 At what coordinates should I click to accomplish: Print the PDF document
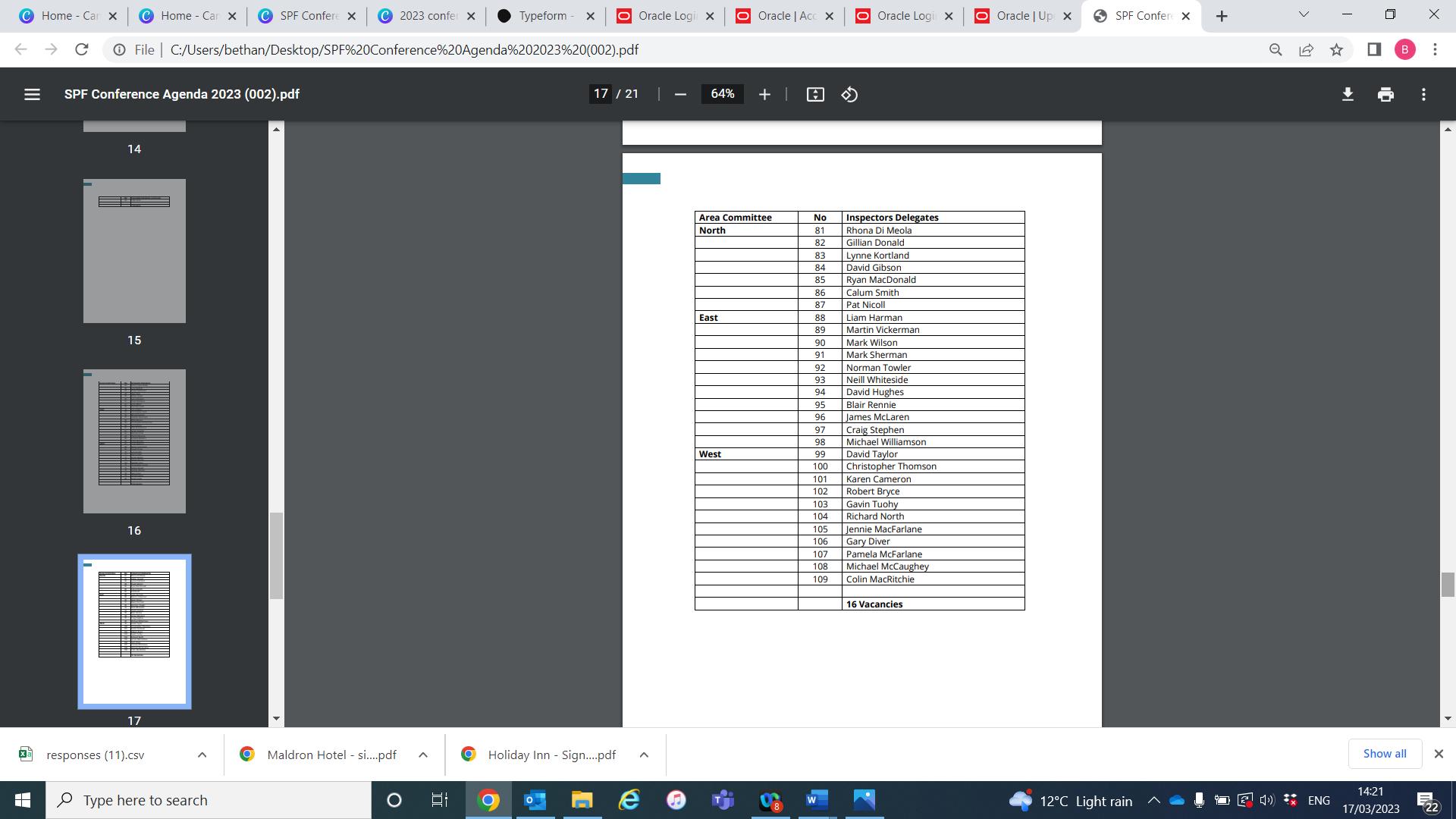click(x=1385, y=94)
